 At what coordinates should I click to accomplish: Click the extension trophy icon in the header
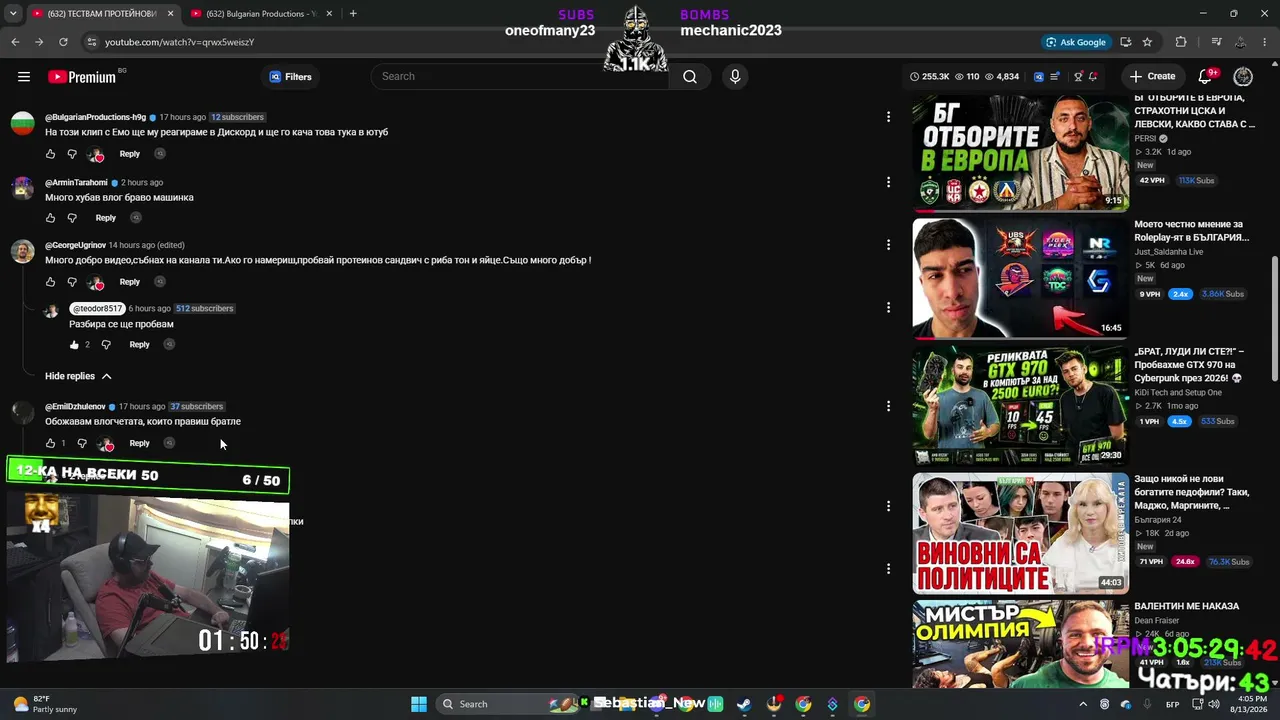click(x=1078, y=77)
